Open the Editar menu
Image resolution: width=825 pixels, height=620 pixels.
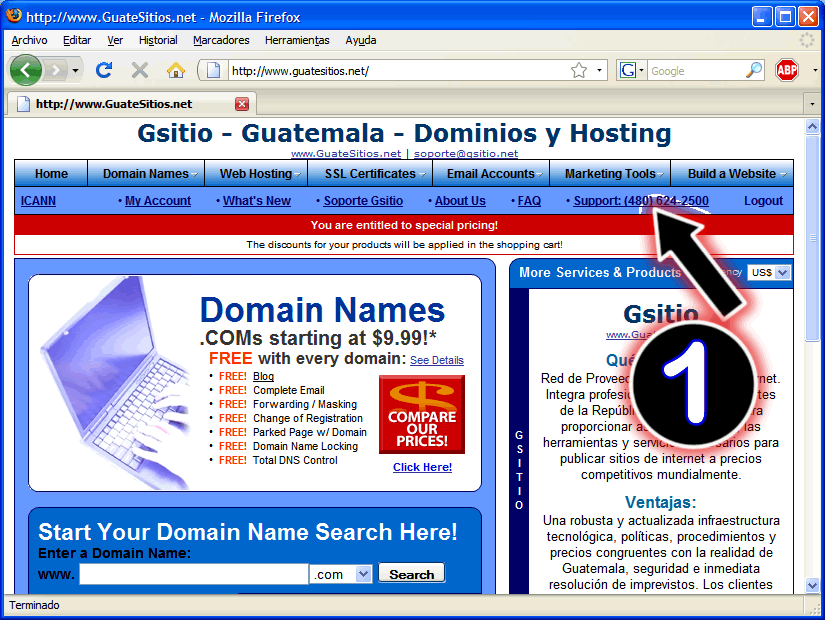pos(77,40)
